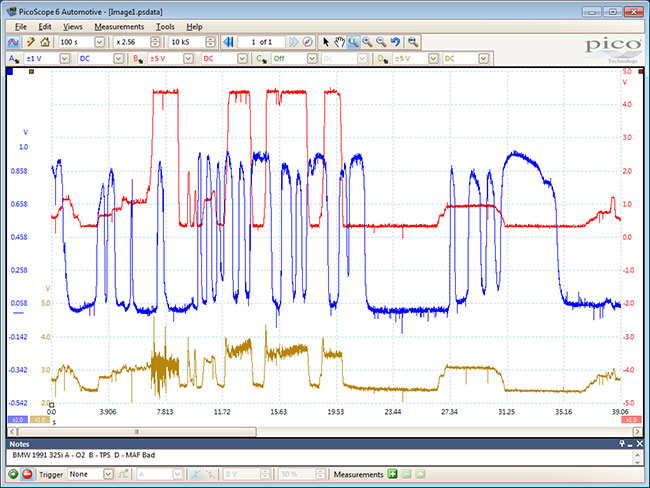Click the undo zoom arrow icon
The image size is (650, 488).
pyautogui.click(x=395, y=42)
